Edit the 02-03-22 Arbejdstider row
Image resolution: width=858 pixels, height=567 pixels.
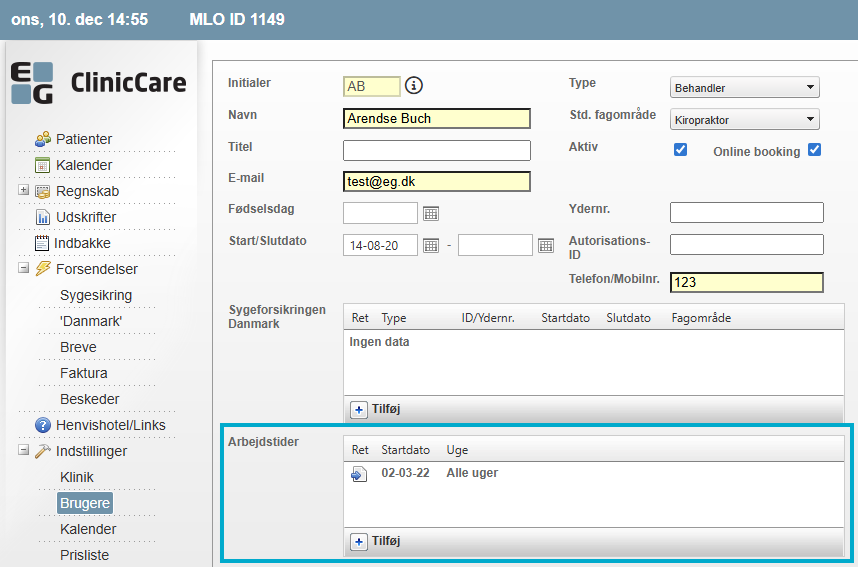point(359,474)
